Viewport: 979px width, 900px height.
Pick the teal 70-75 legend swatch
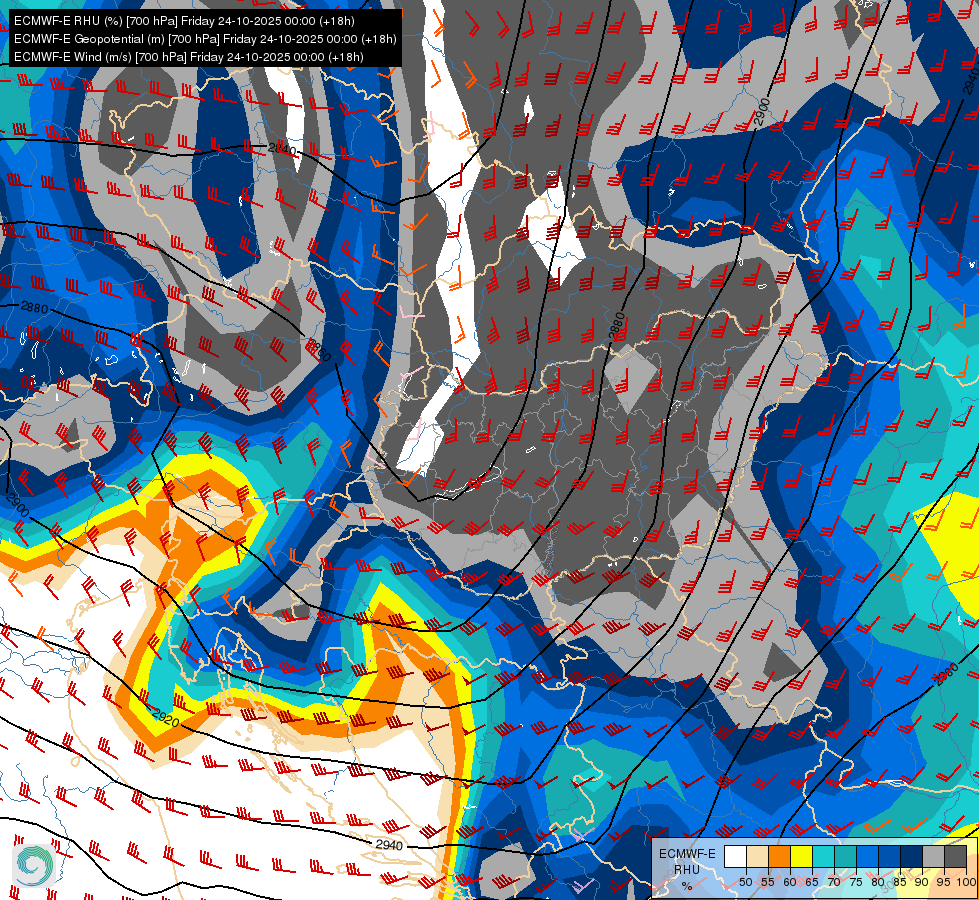click(x=845, y=856)
